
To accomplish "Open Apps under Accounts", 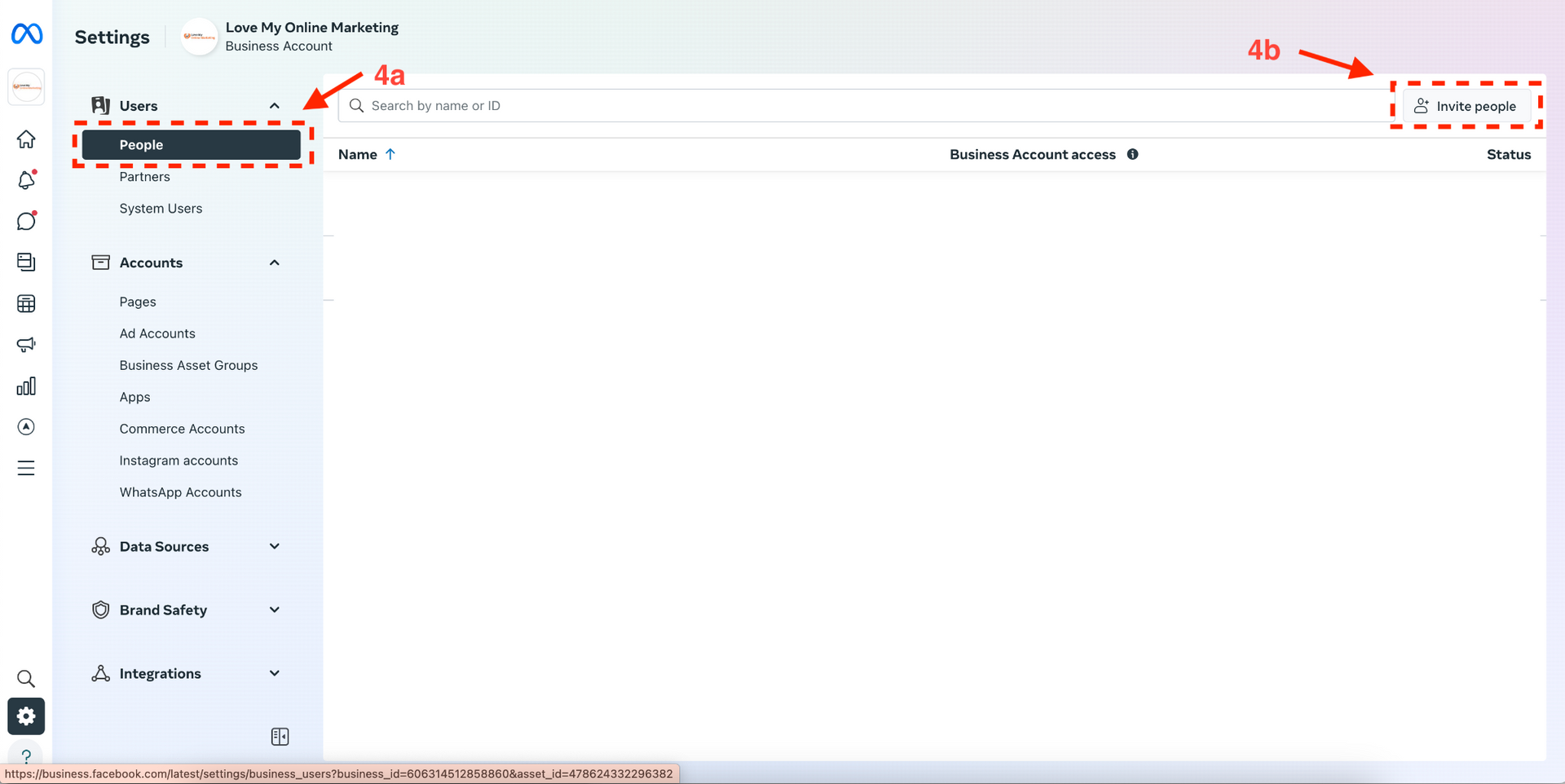I will [x=134, y=397].
